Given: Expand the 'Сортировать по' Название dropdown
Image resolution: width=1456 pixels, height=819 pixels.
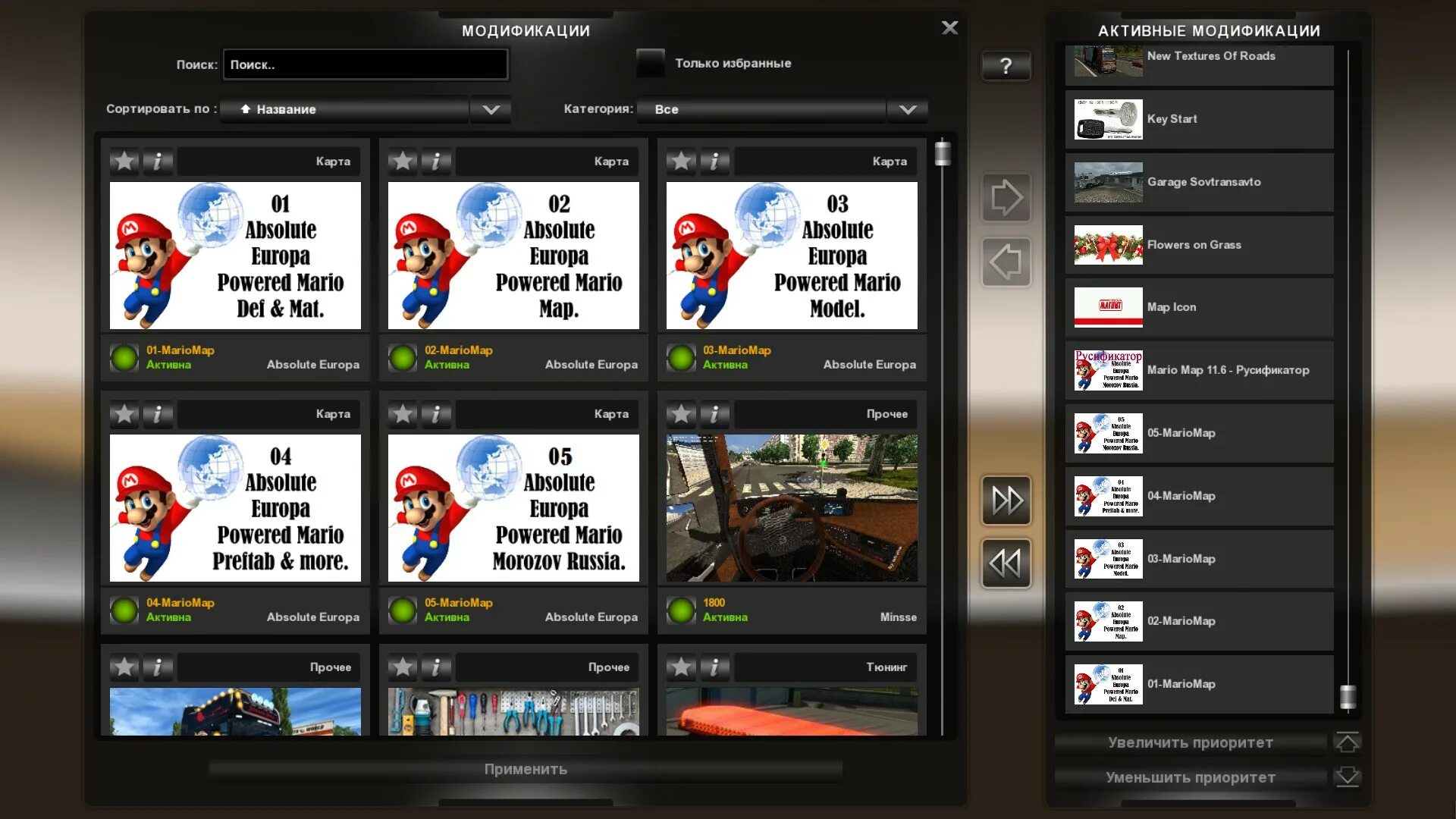Looking at the screenshot, I should coord(491,109).
